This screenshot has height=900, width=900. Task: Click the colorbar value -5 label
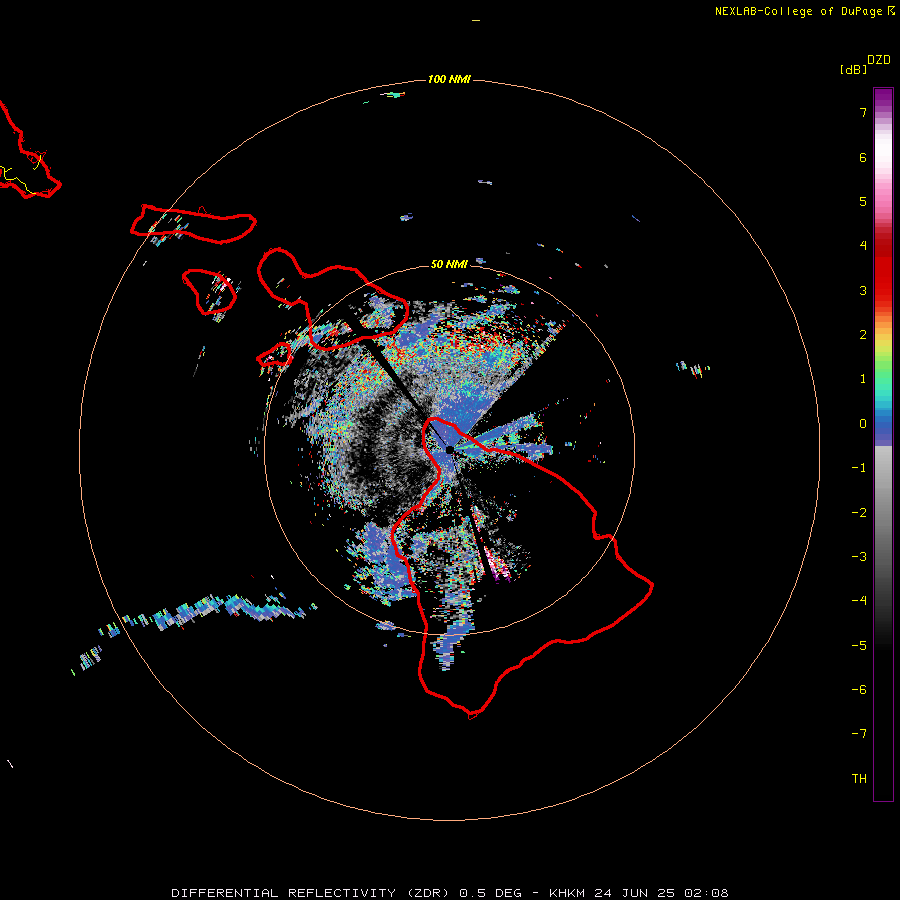click(859, 646)
